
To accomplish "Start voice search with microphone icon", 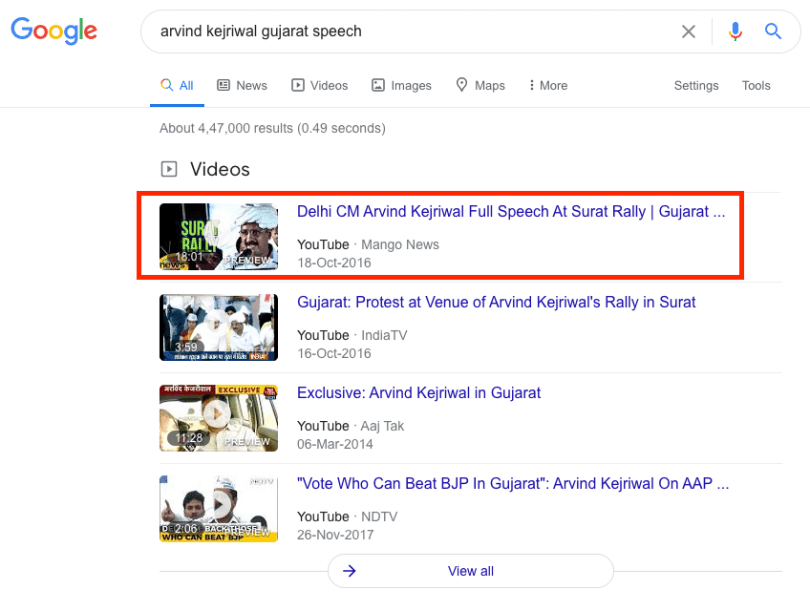I will click(735, 32).
